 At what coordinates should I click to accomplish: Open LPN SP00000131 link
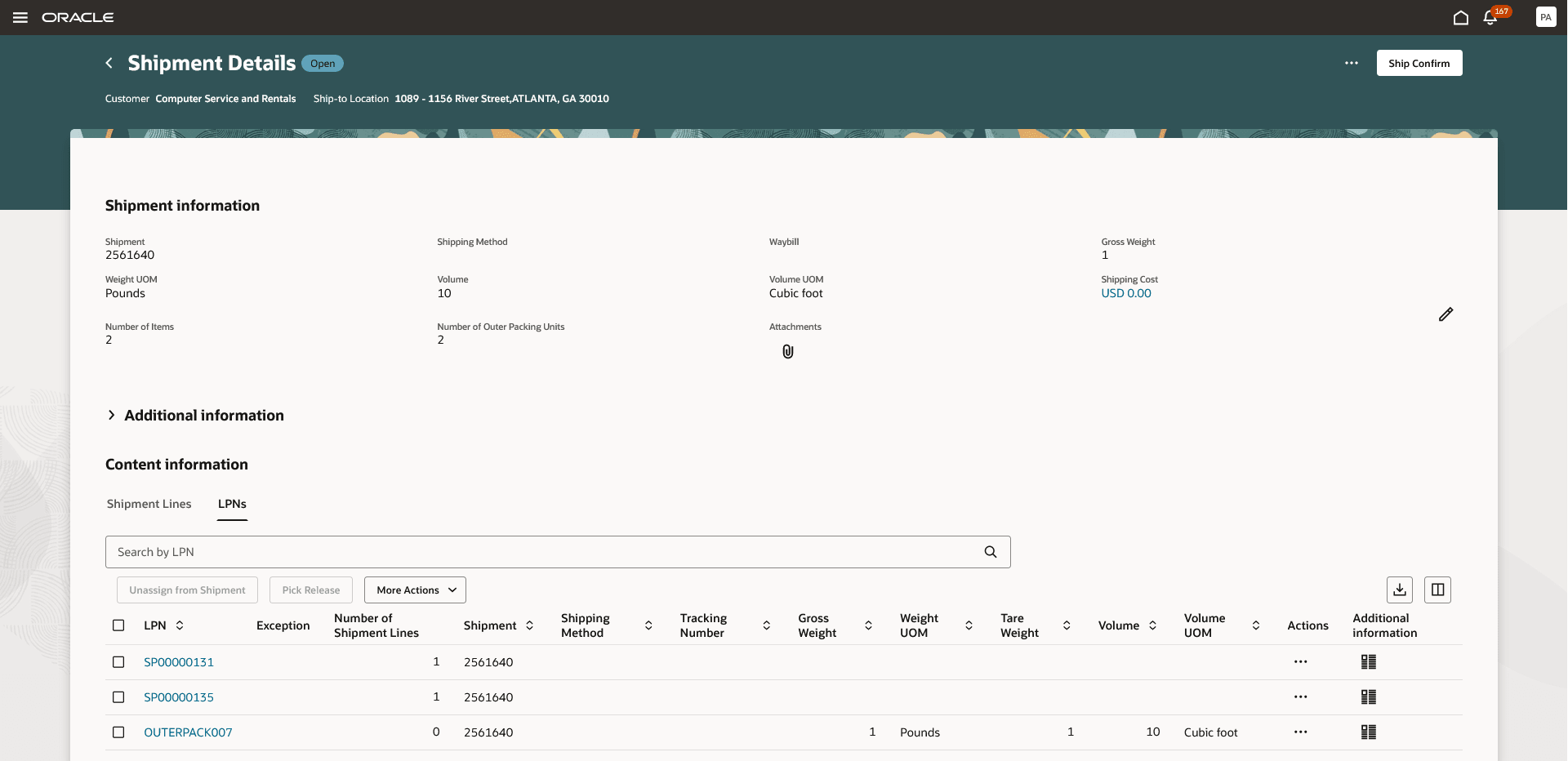[x=179, y=662]
